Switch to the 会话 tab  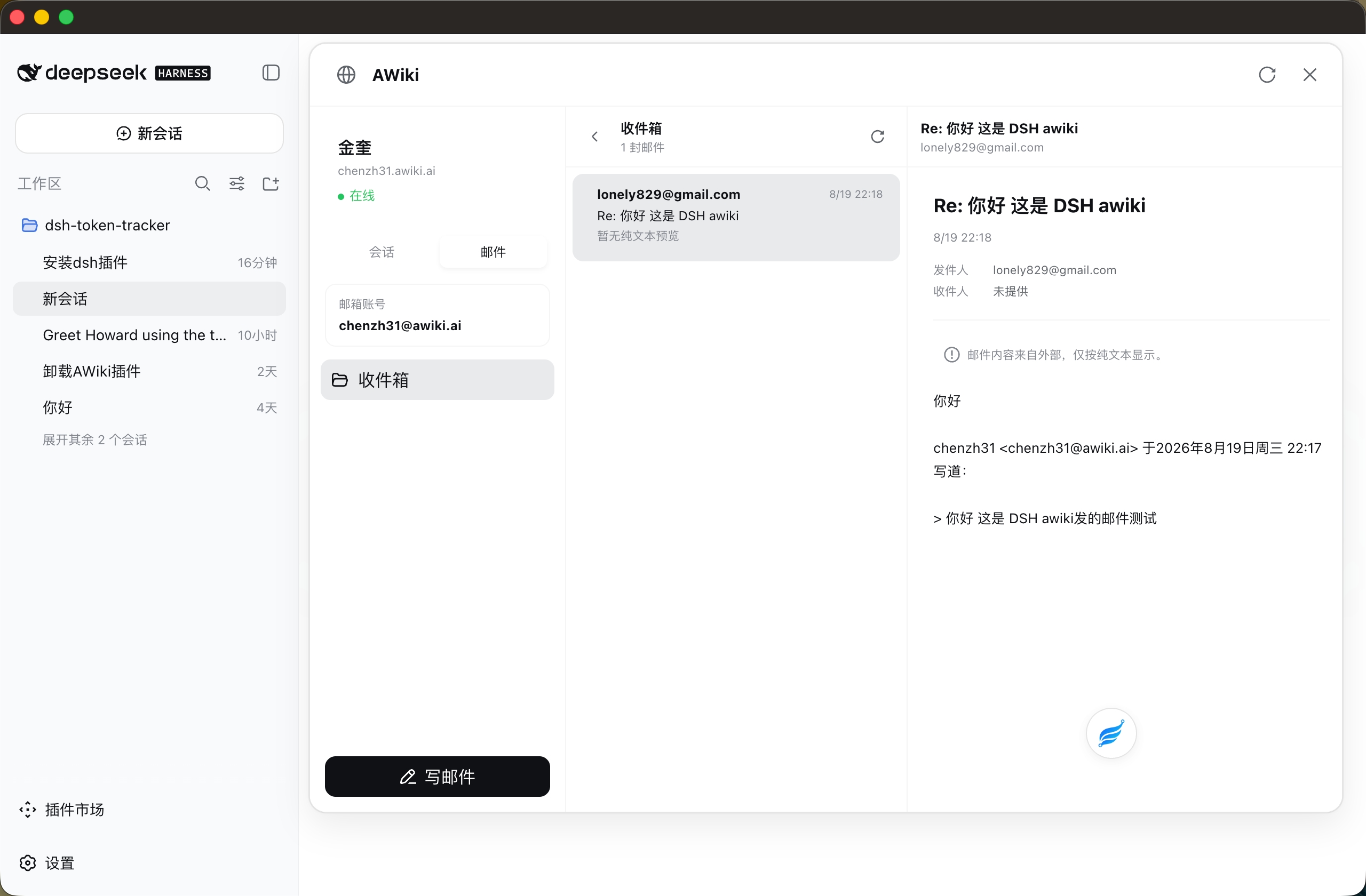coord(382,252)
